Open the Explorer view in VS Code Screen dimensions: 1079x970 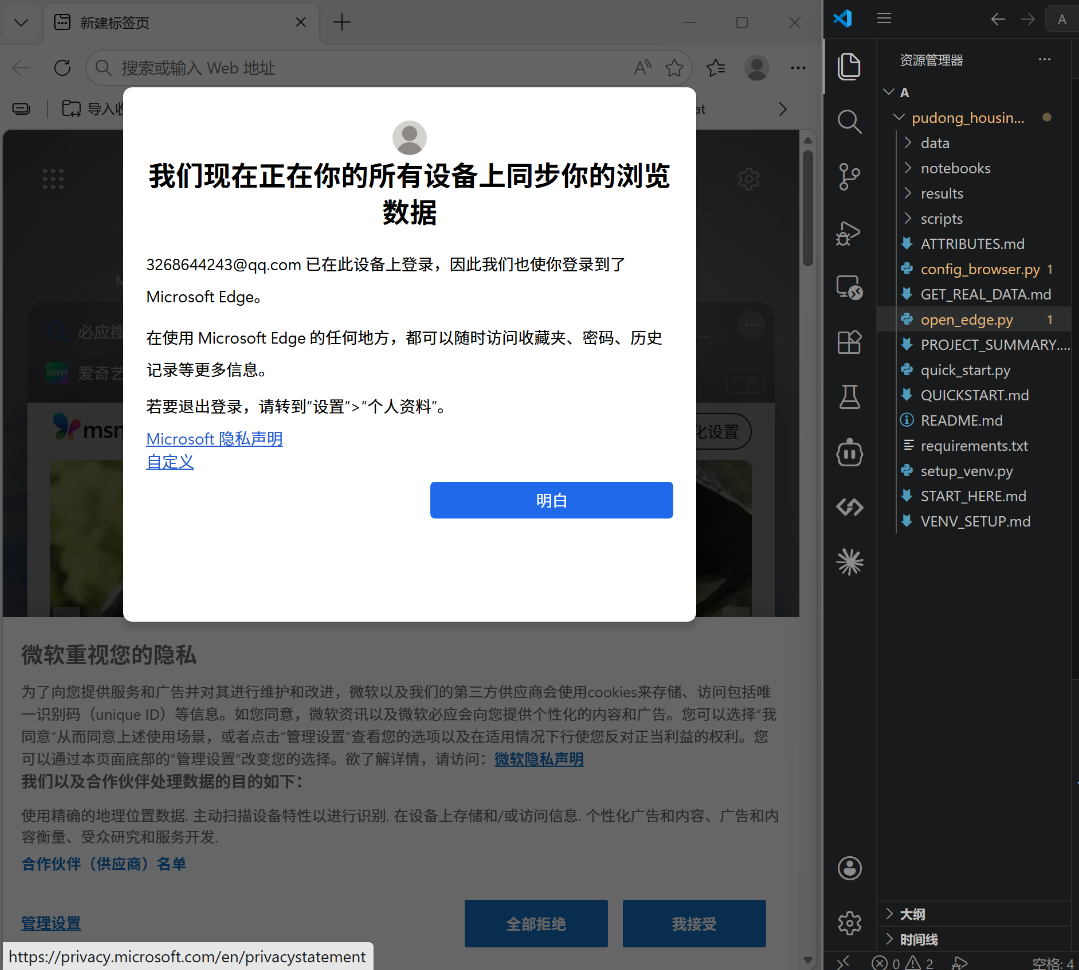coord(849,67)
